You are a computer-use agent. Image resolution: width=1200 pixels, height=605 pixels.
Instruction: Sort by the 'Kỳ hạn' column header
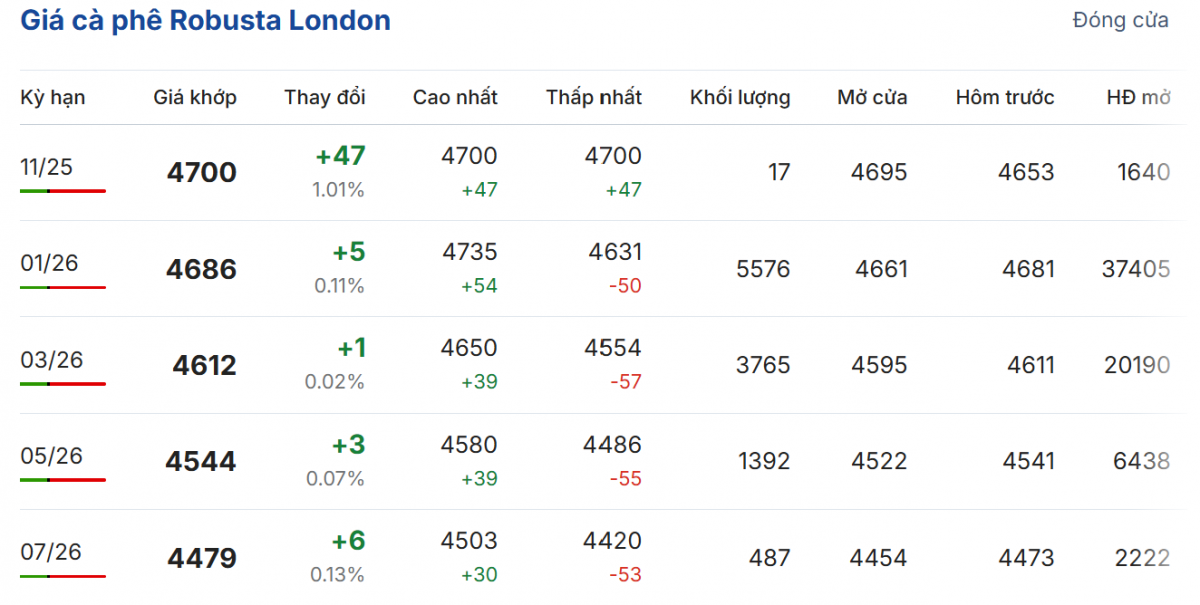tap(53, 97)
